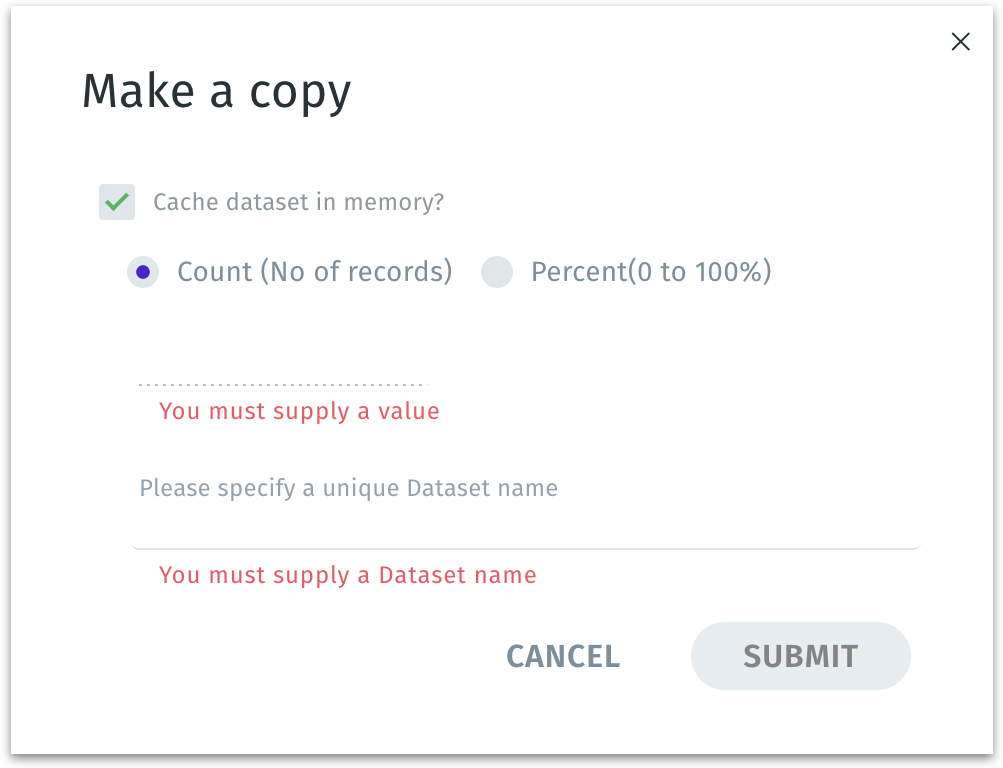Uncheck the Cache dataset in memory checkbox

click(x=117, y=202)
